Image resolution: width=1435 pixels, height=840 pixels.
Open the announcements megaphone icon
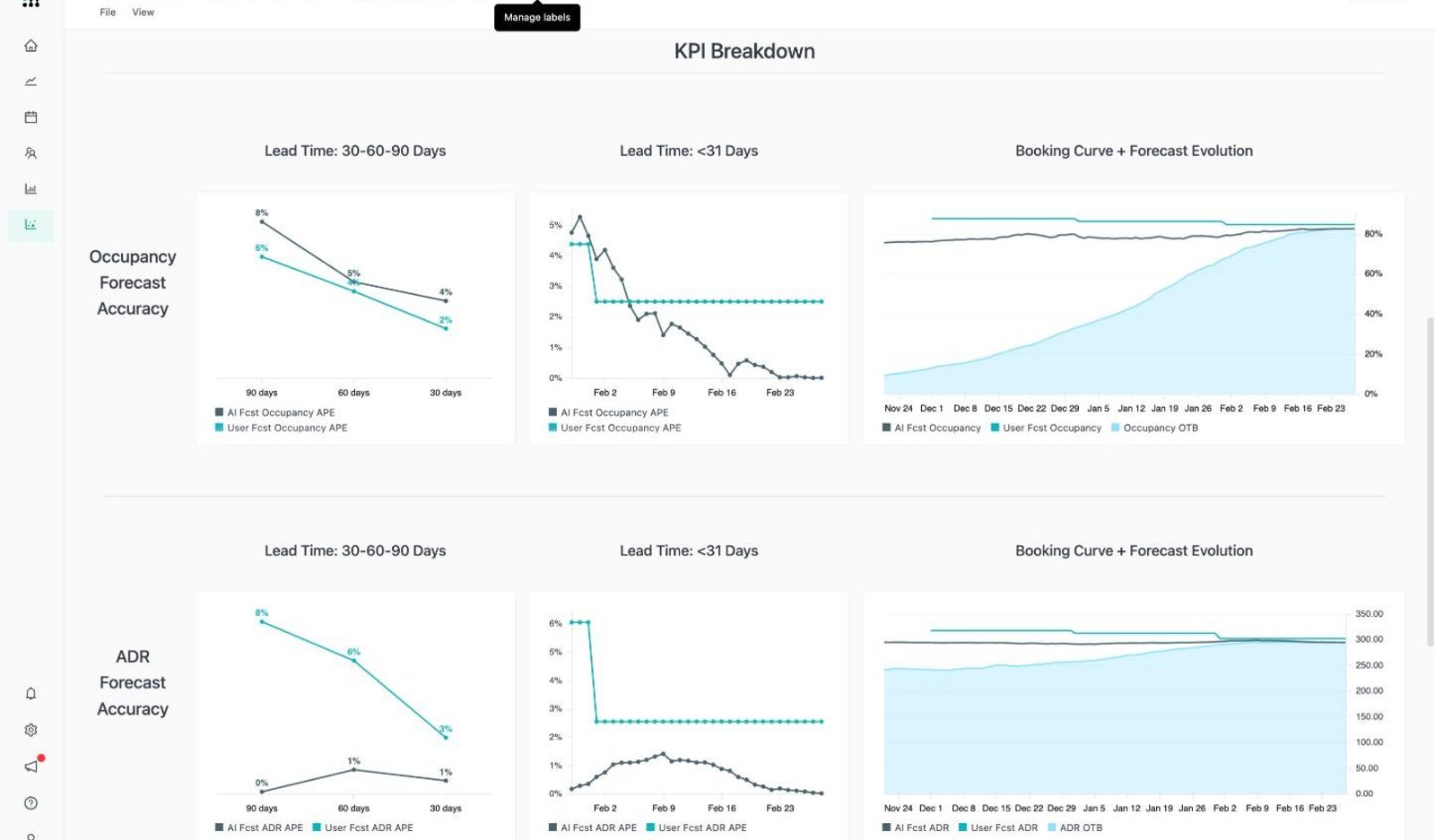click(x=32, y=766)
